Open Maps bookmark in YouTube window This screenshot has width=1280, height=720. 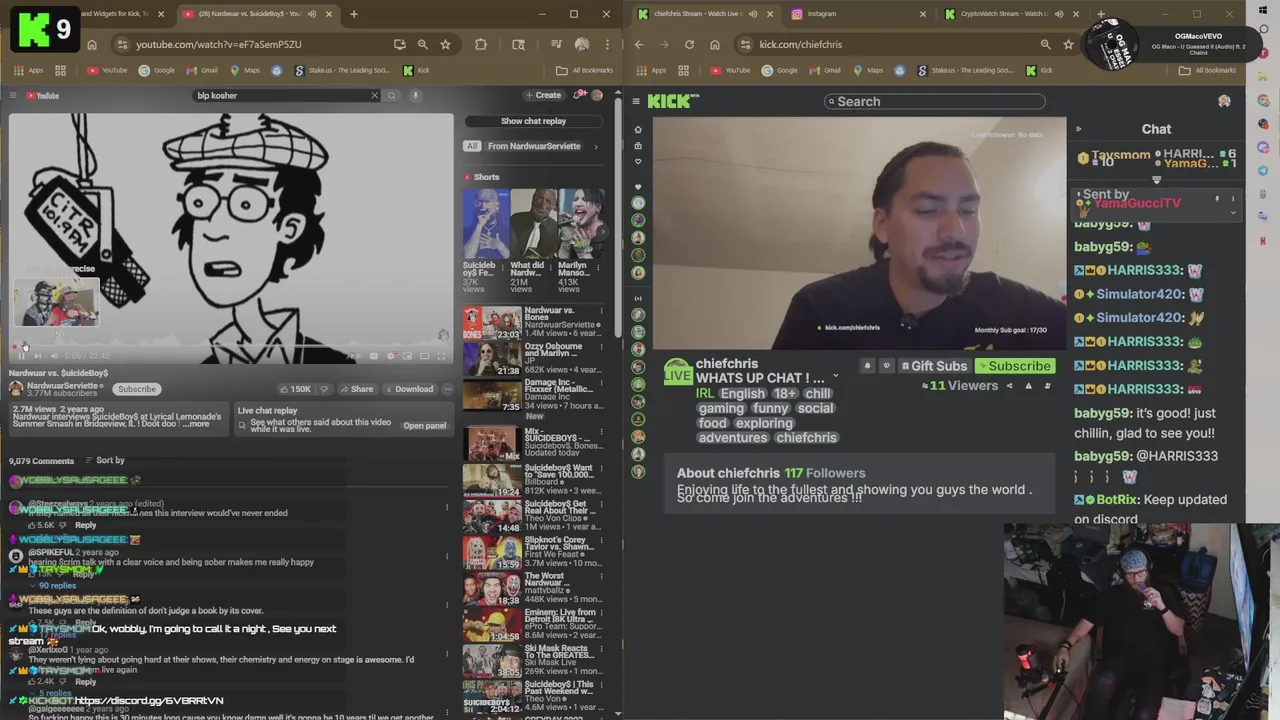click(245, 70)
